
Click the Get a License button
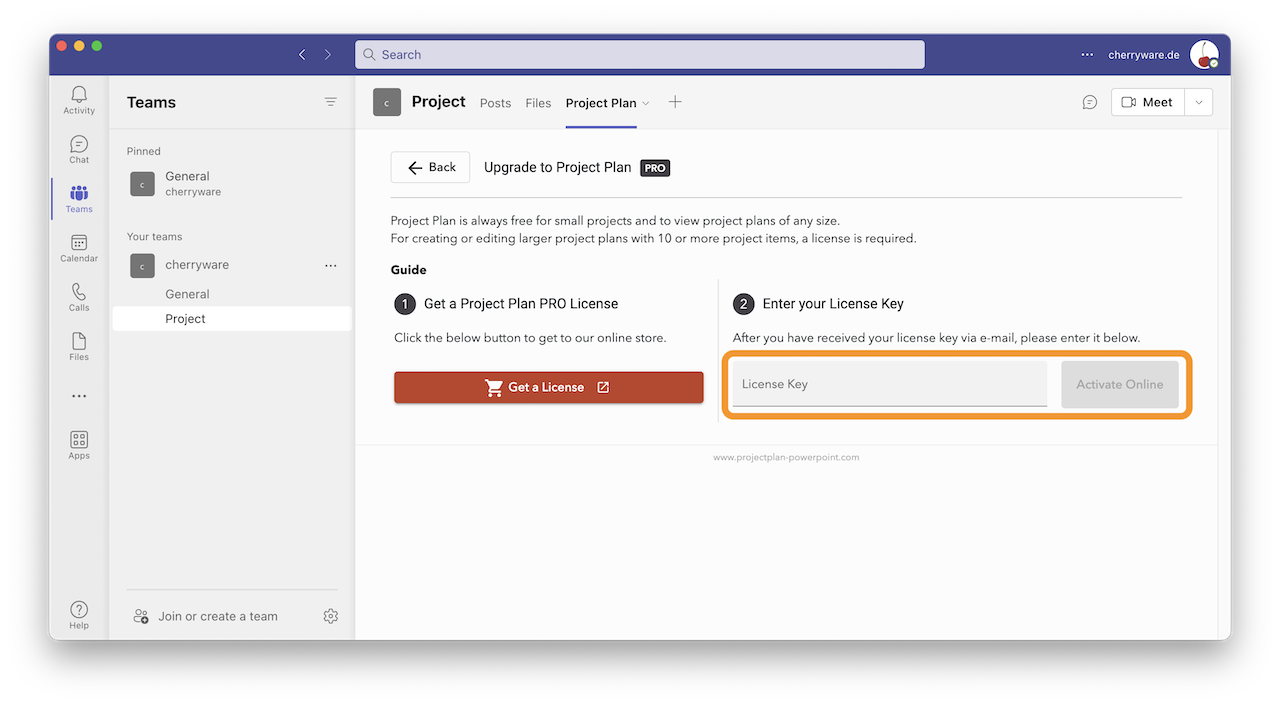pos(548,387)
